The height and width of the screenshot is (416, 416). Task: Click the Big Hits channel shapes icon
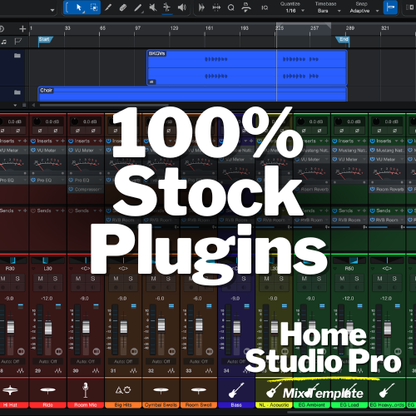(123, 390)
